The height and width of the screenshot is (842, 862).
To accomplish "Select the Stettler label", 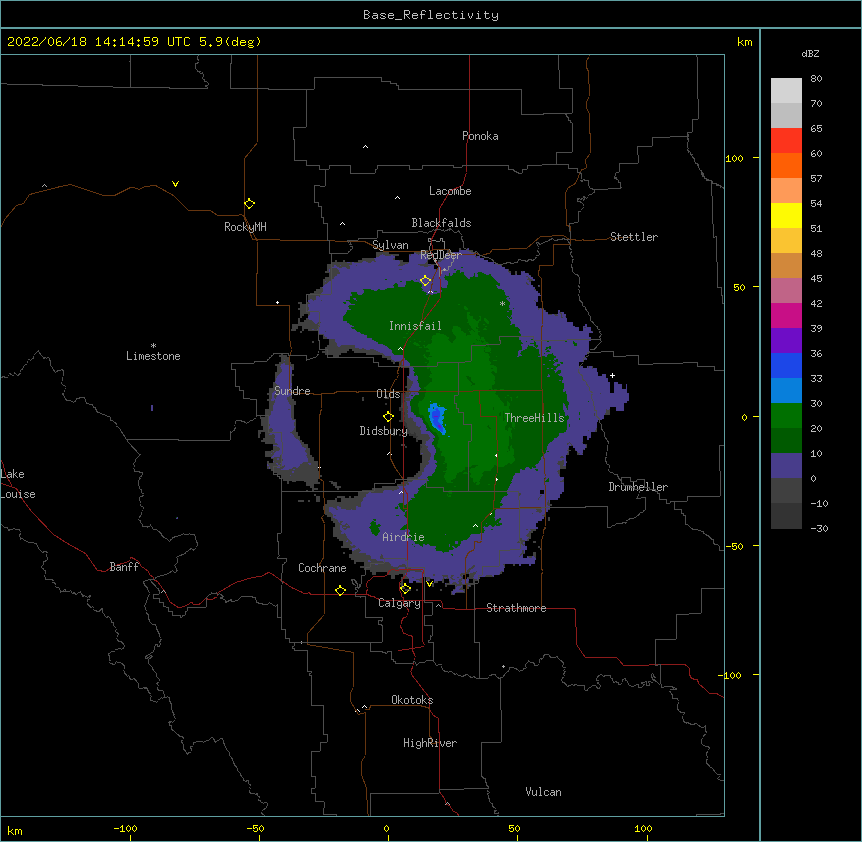I will (x=634, y=237).
